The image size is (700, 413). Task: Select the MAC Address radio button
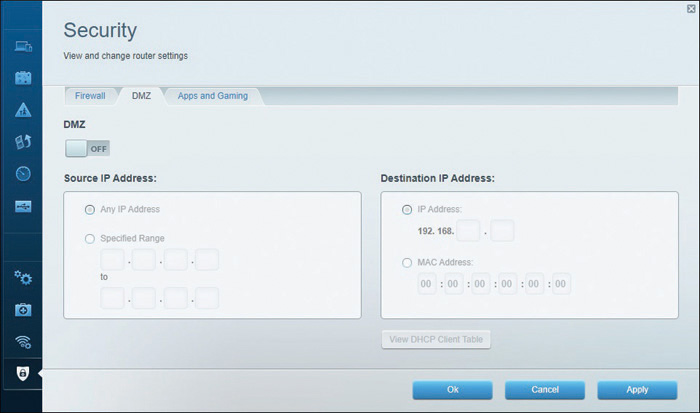(407, 263)
